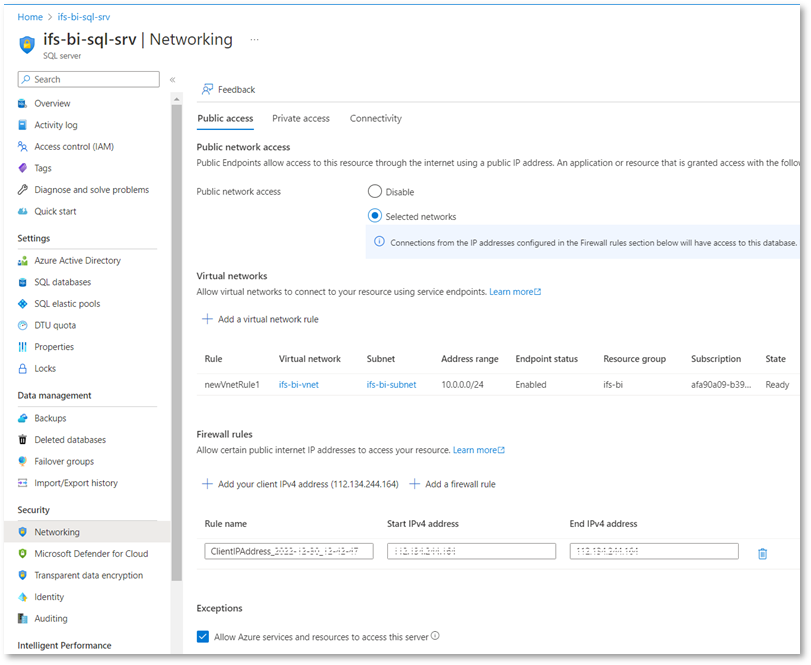Image resolution: width=811 pixels, height=665 pixels.
Task: Click the Backups icon
Action: (22, 418)
